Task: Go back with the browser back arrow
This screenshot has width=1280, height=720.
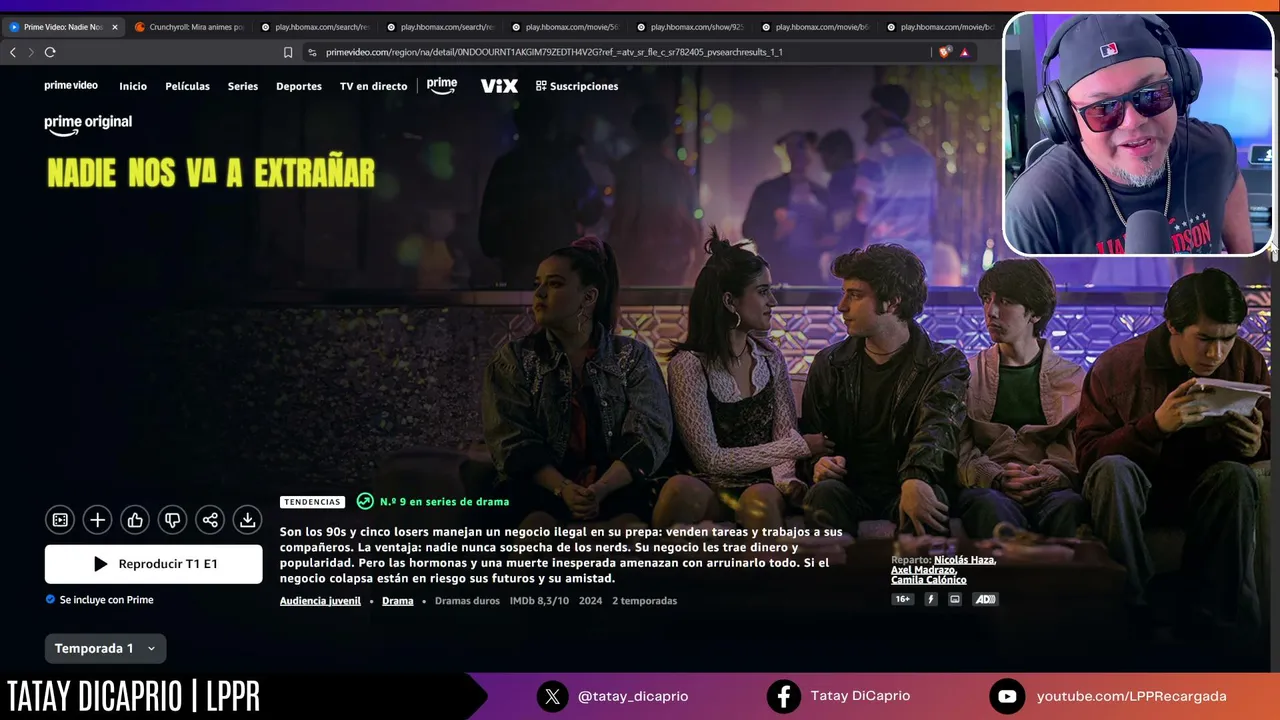Action: click(13, 52)
